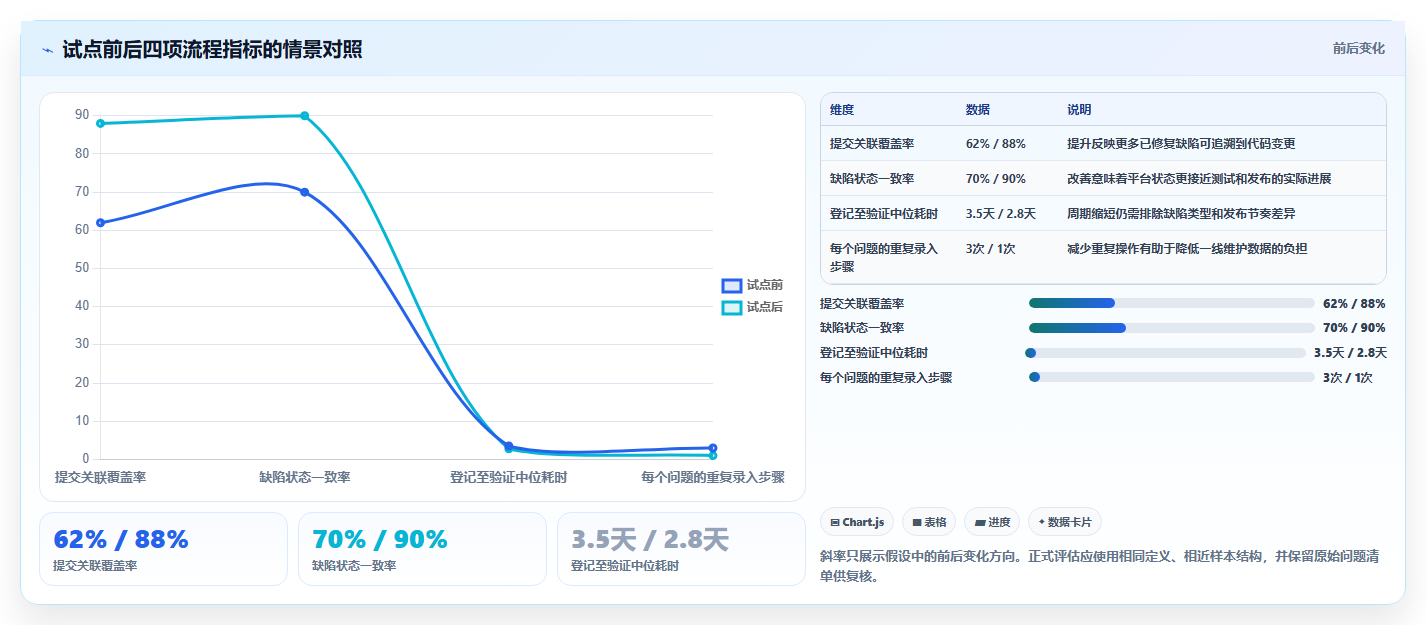Click the 数据卡片 chip
This screenshot has height=625, width=1426.
[x=1065, y=522]
